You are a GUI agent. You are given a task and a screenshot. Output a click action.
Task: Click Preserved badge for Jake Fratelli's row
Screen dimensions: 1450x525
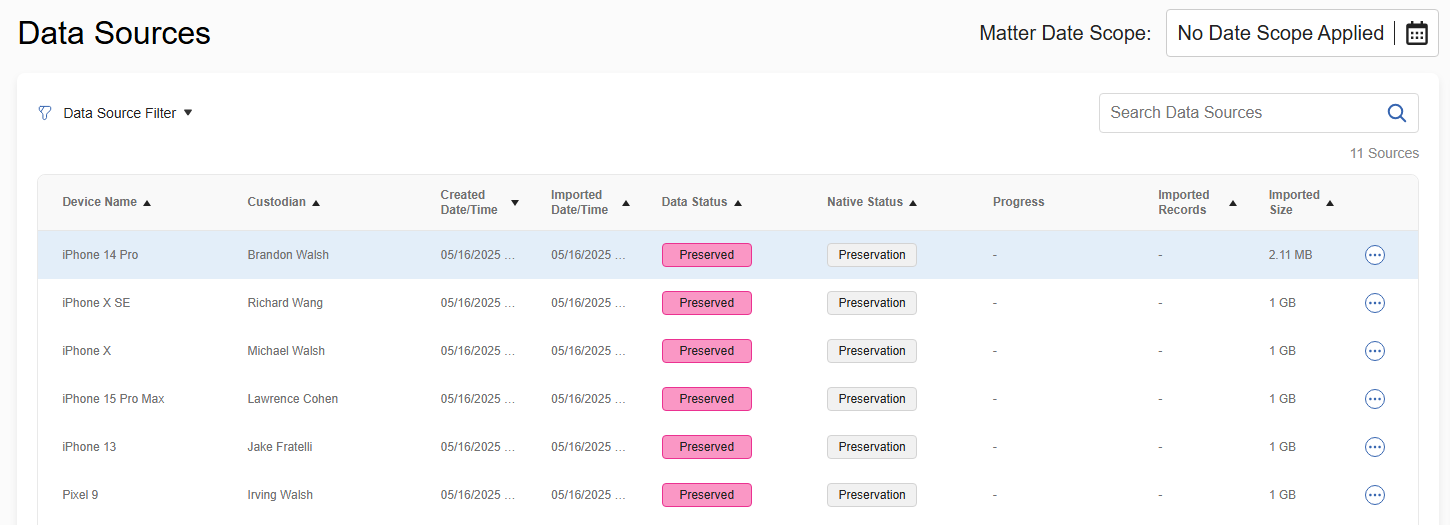(x=707, y=447)
